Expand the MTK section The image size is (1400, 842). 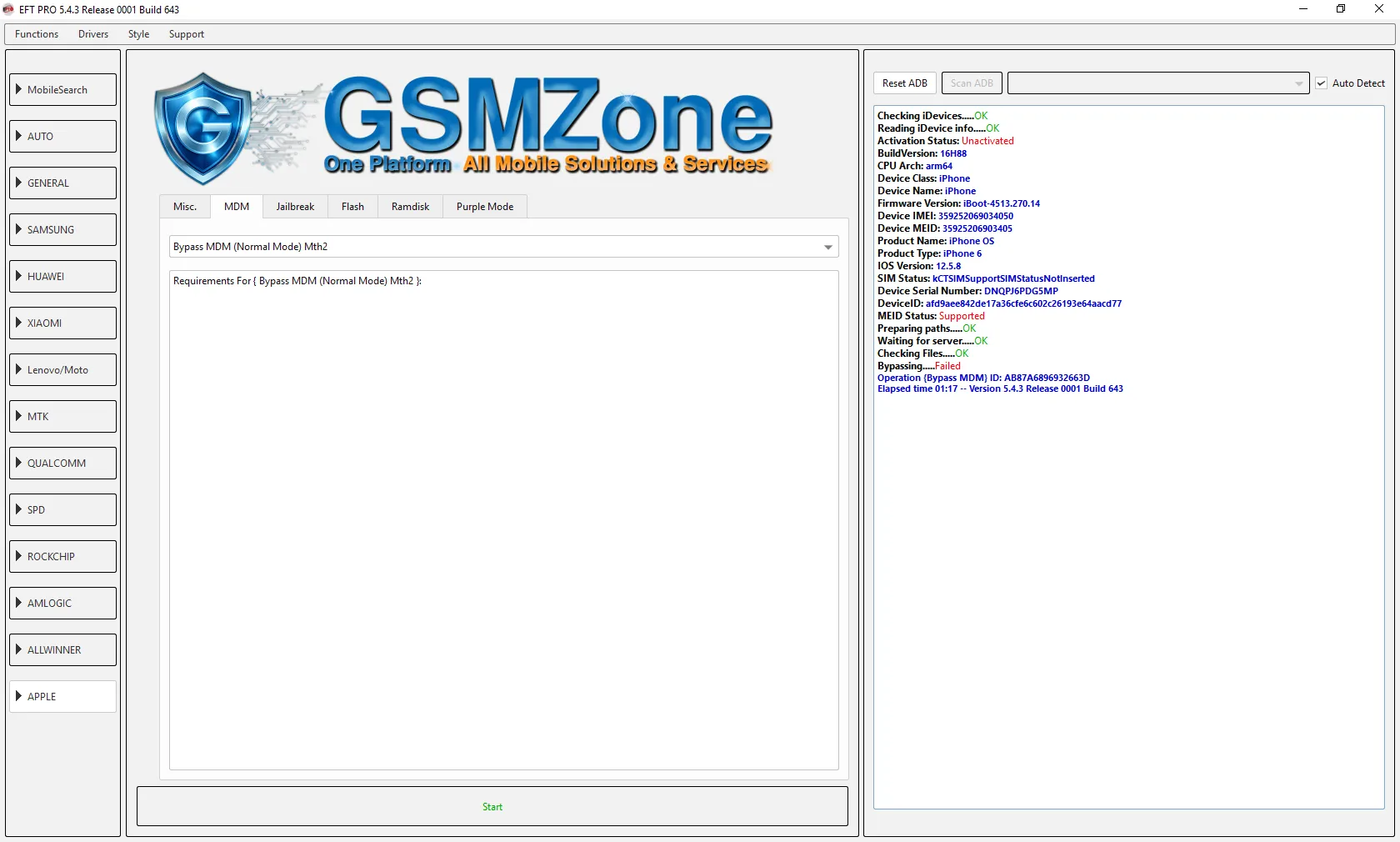tap(63, 416)
